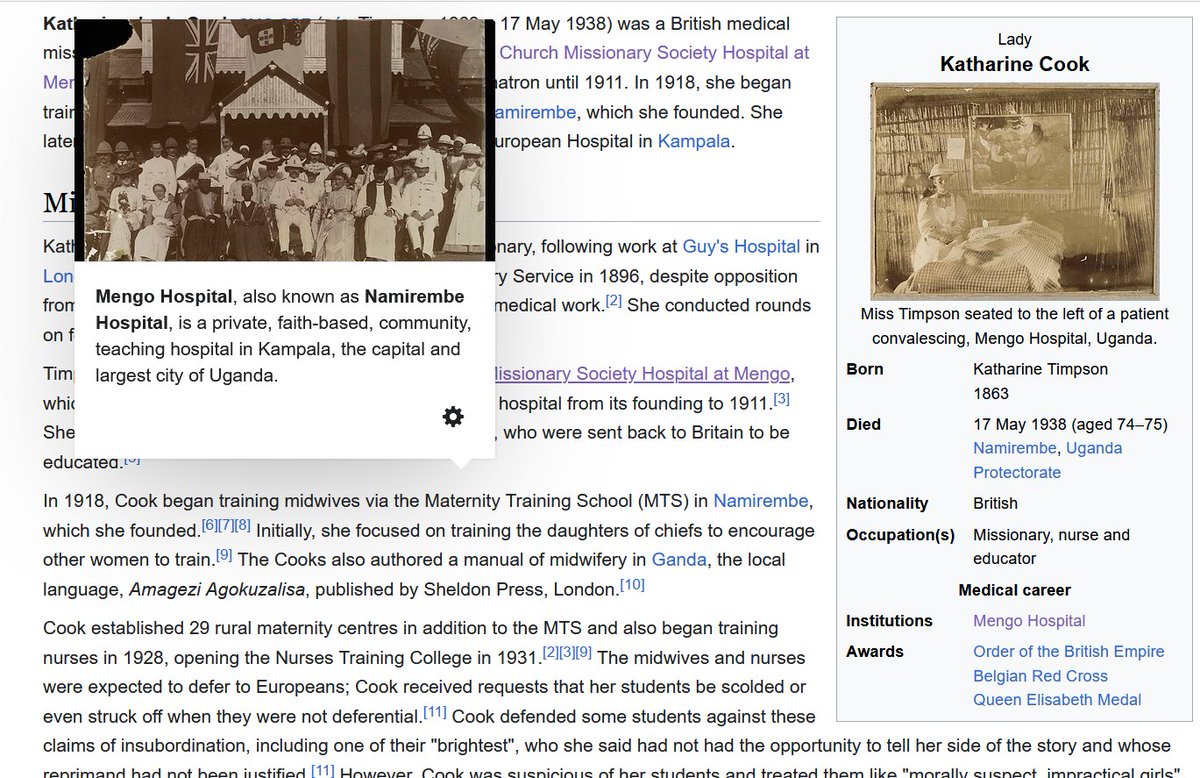Click Born label in infobox
Viewport: 1200px width, 778px height.
point(865,369)
